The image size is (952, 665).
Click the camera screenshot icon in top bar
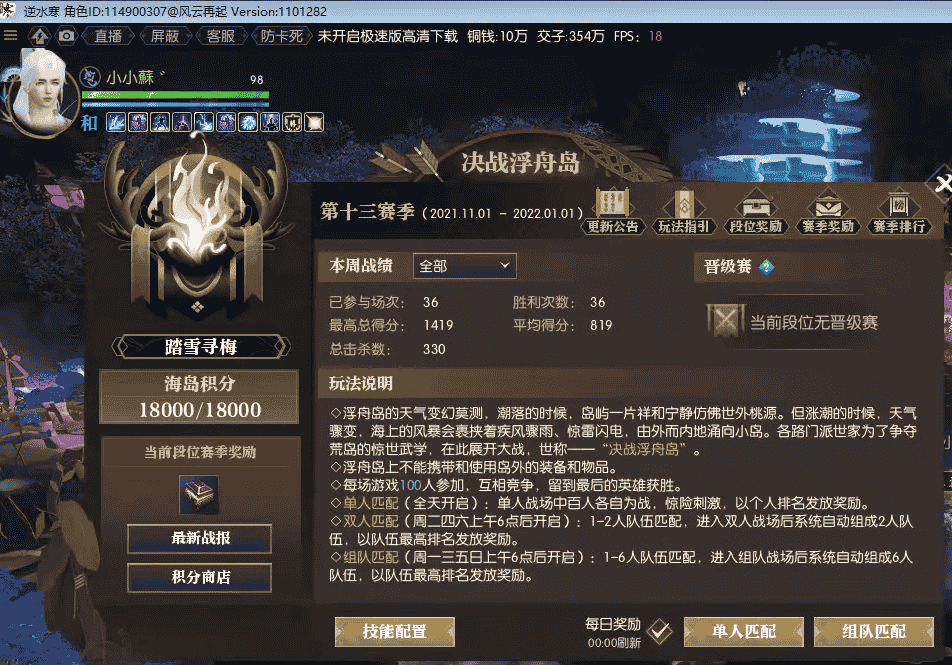(x=66, y=36)
